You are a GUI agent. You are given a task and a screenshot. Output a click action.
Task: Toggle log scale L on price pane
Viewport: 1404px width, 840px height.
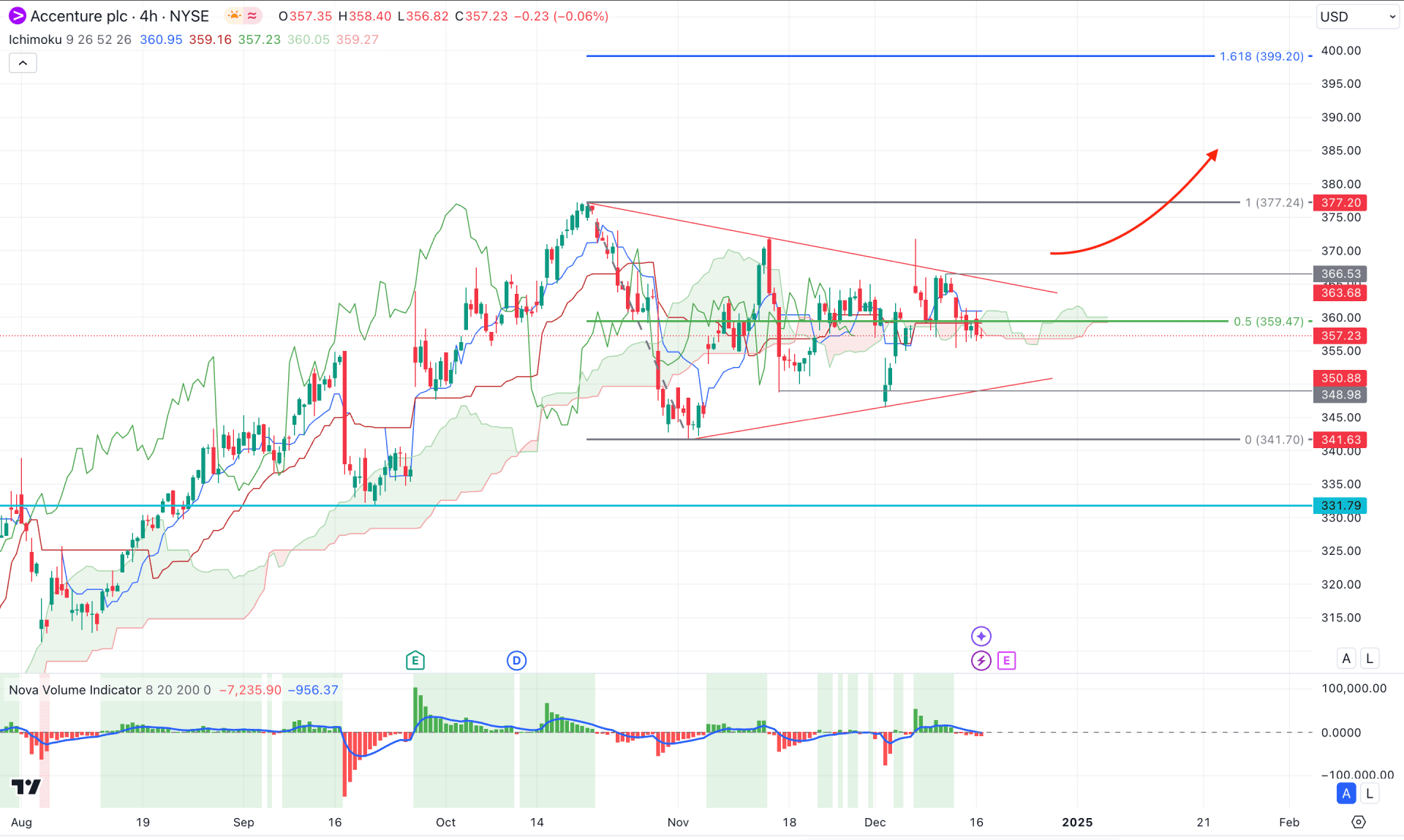(x=1370, y=658)
